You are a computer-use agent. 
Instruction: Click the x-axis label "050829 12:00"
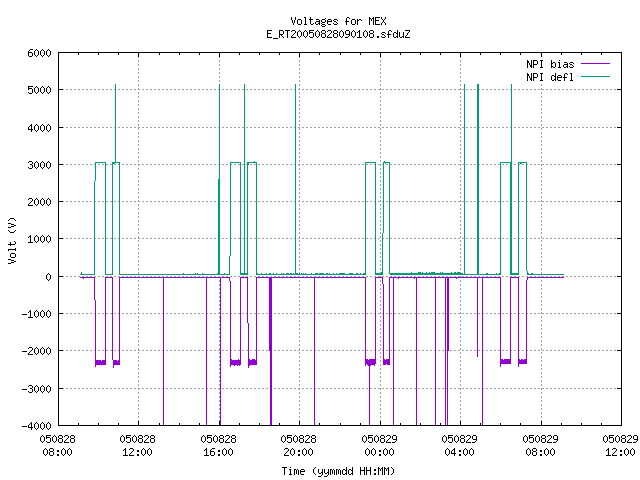pyautogui.click(x=620, y=446)
